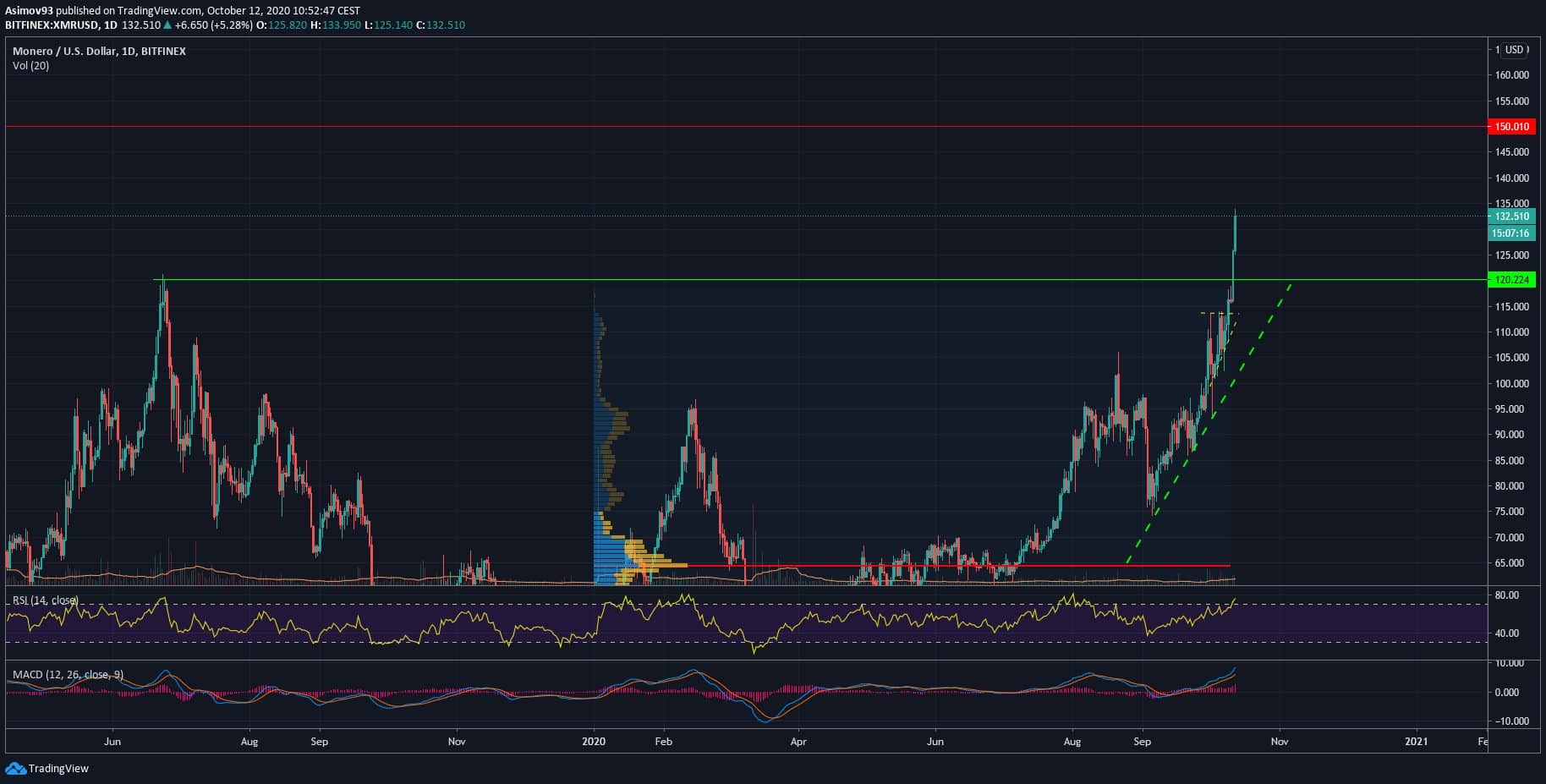
Task: Click the Monero / U.S. Dollar chart title
Action: pyautogui.click(x=99, y=52)
